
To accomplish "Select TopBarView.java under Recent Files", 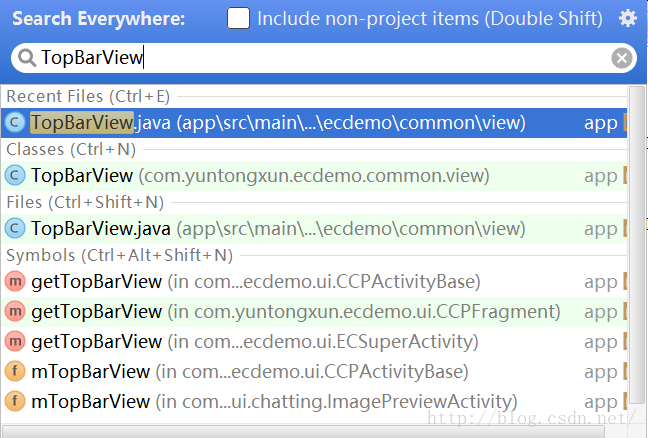I will pos(314,123).
